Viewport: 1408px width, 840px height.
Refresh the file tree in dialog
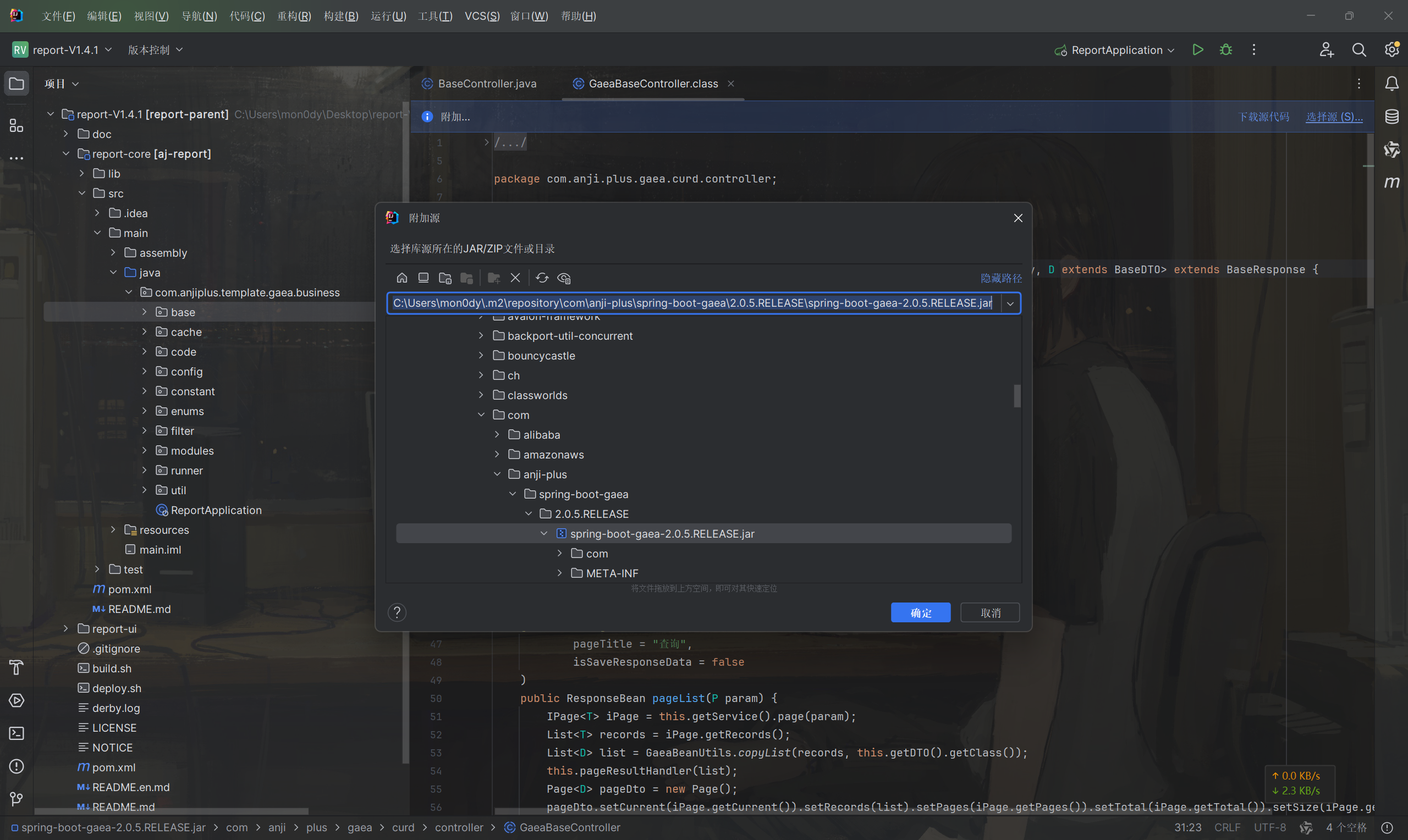542,278
